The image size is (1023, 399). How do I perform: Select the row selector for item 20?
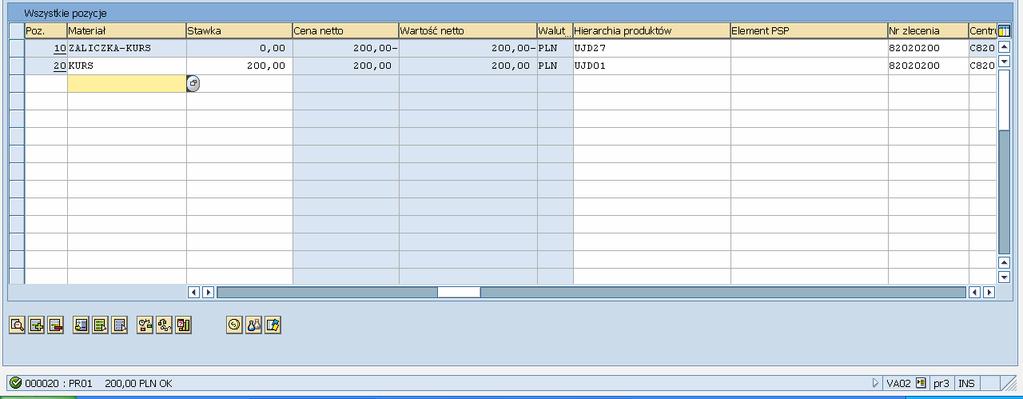17,66
